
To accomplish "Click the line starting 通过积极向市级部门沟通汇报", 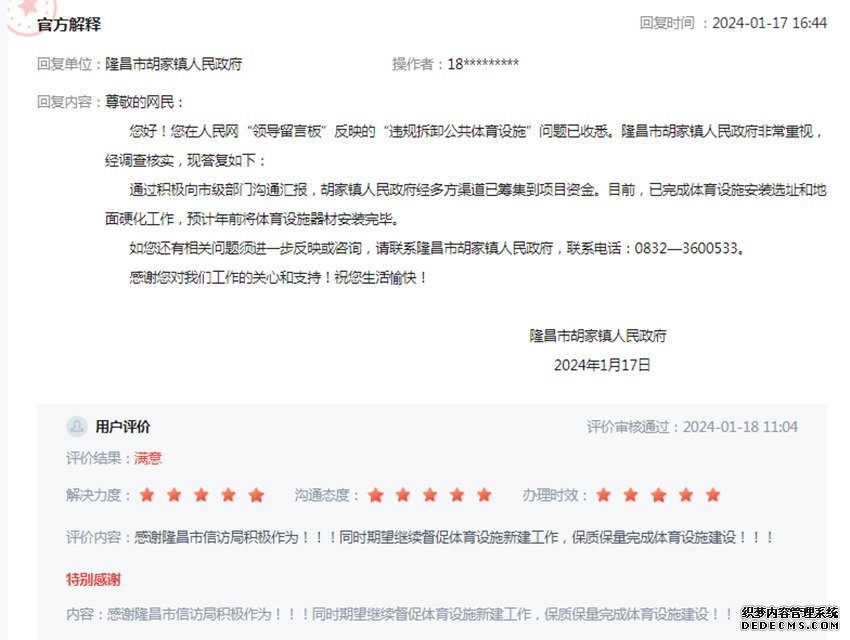I will tap(478, 190).
